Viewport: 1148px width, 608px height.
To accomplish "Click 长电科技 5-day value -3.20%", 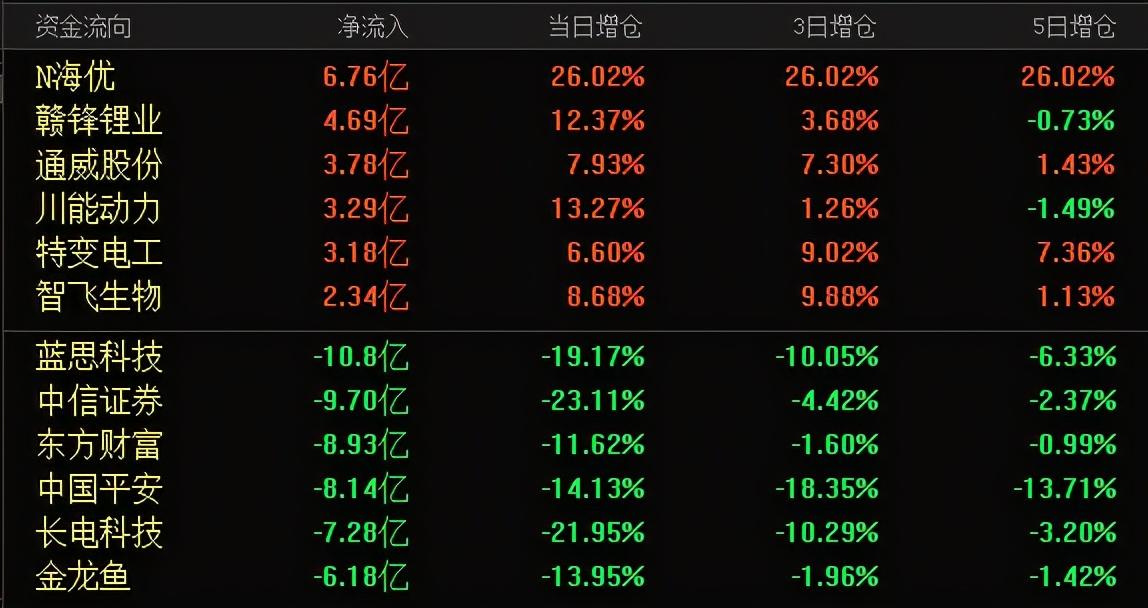I will (x=1073, y=533).
